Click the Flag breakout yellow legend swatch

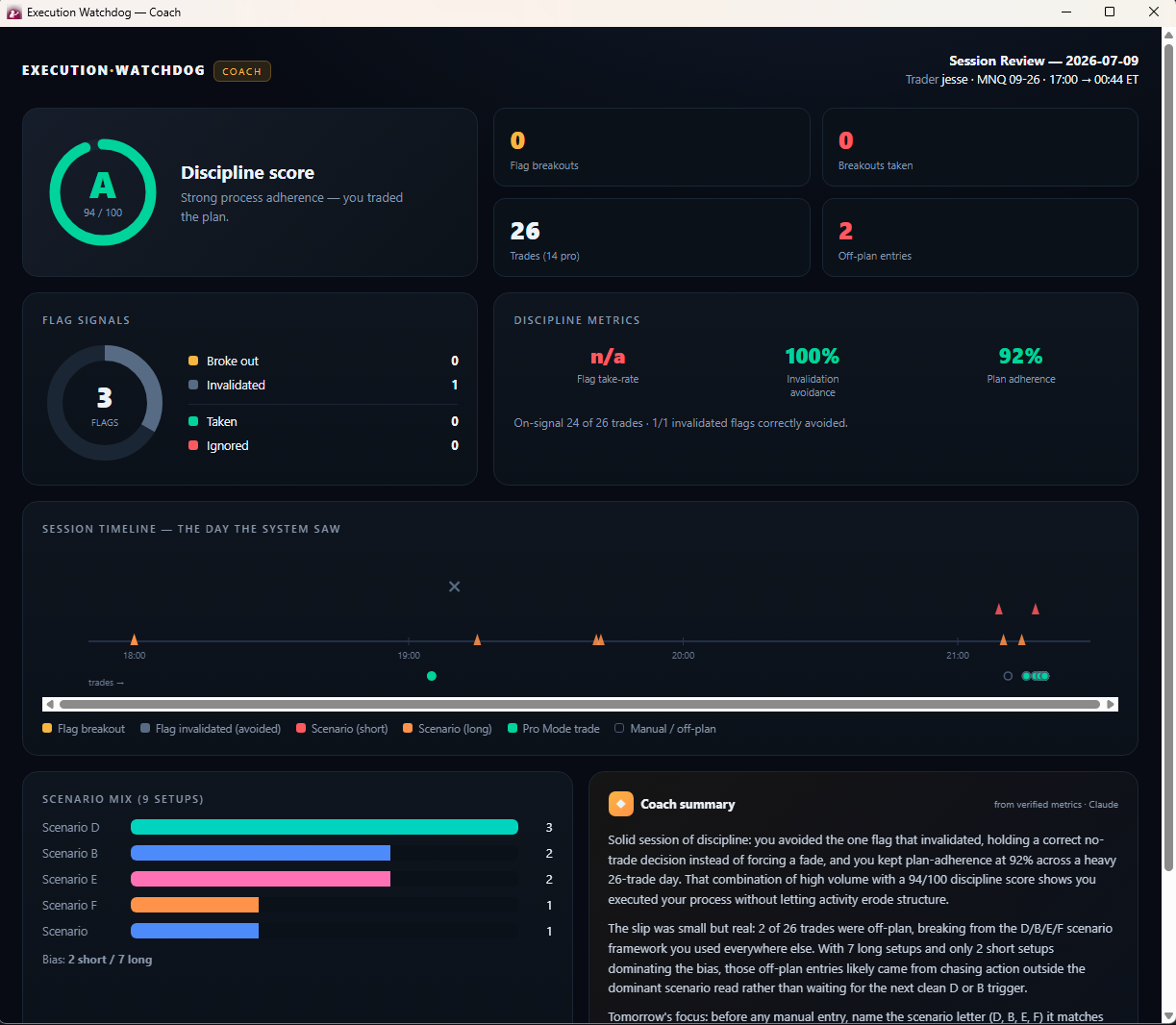[x=47, y=729]
